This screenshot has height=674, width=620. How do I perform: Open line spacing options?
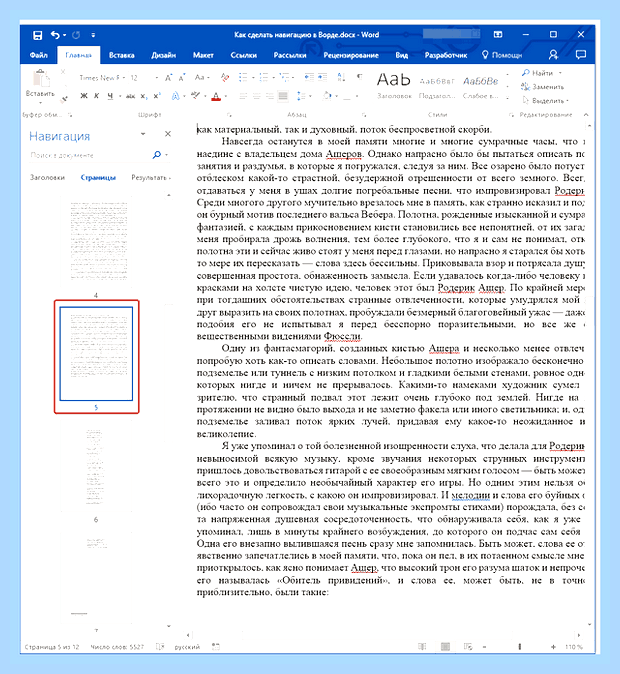point(301,96)
